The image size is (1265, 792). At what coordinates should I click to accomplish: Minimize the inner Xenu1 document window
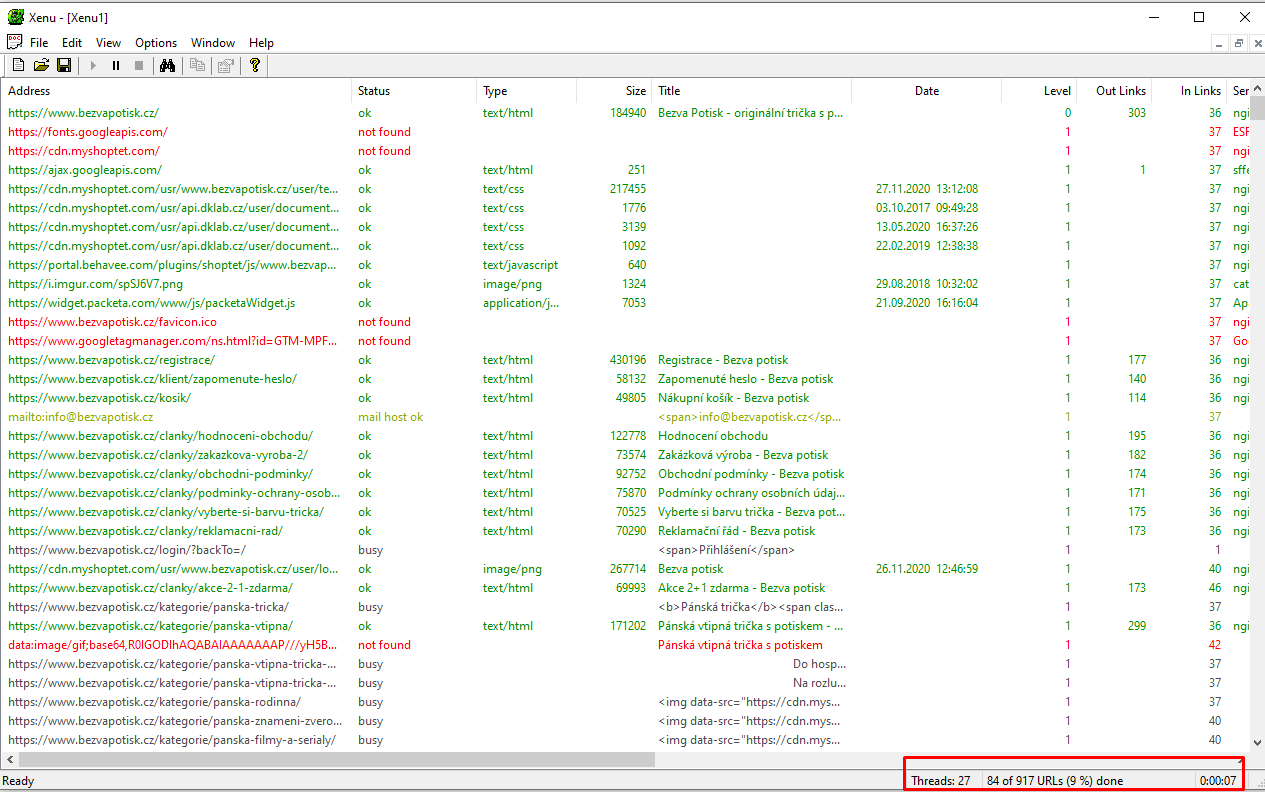point(1220,43)
